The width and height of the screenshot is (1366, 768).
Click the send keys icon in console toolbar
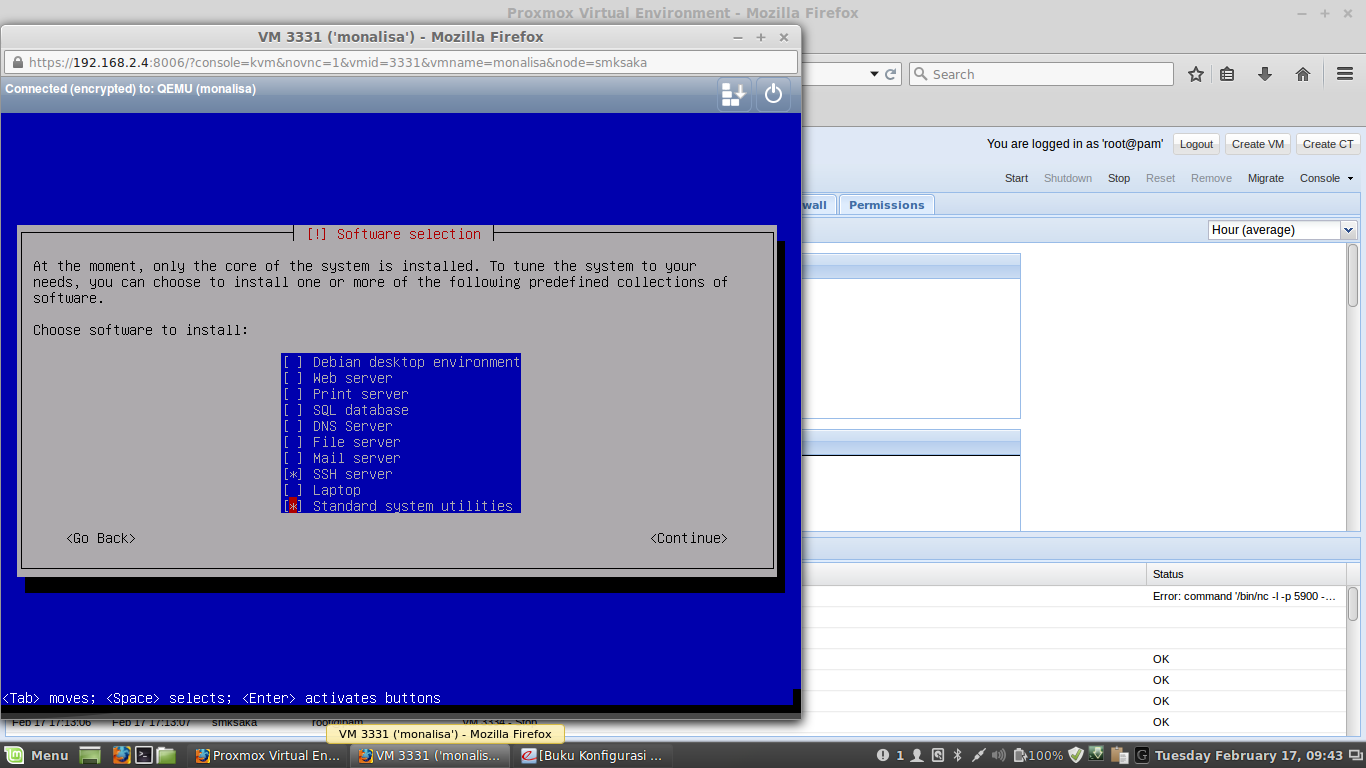733,94
